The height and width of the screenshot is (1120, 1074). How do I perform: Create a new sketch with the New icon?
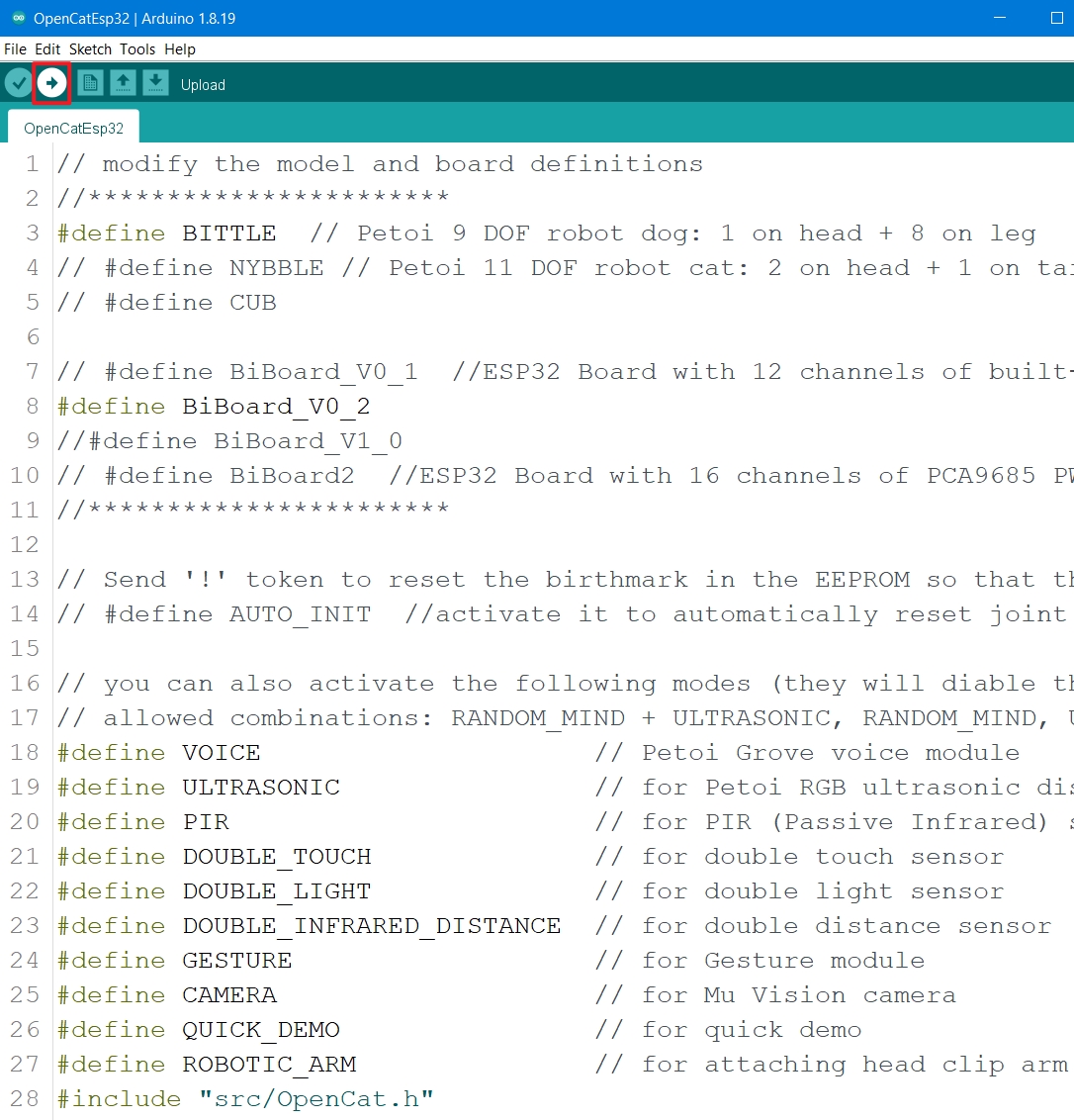[x=90, y=83]
